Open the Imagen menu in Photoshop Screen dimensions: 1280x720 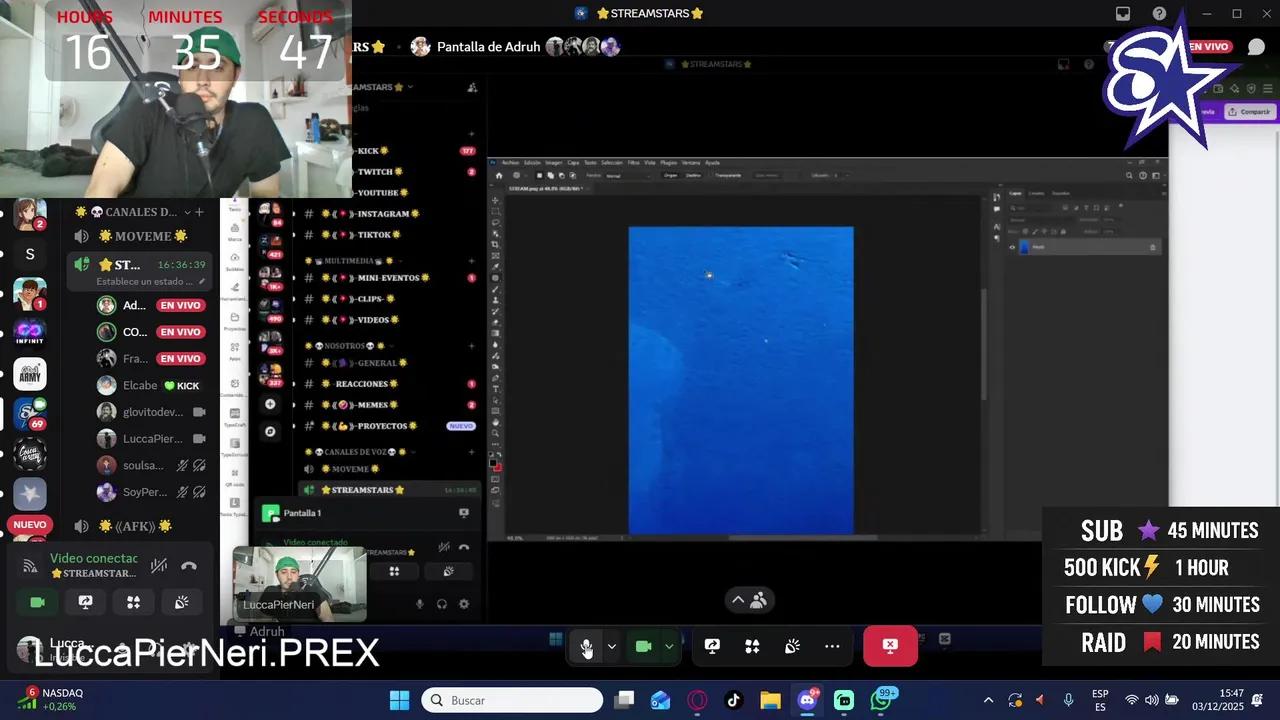tap(553, 162)
